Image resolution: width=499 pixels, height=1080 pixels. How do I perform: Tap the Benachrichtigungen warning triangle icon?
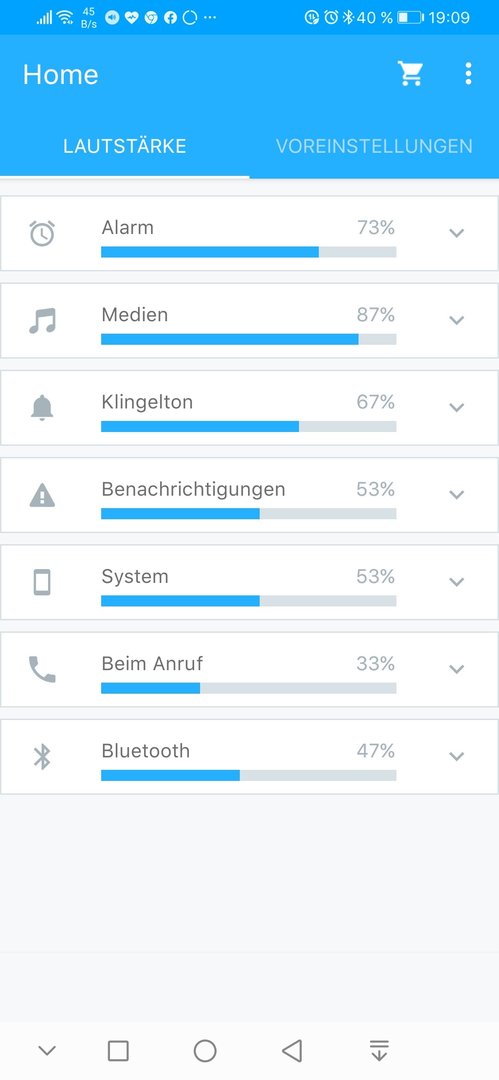coord(42,495)
